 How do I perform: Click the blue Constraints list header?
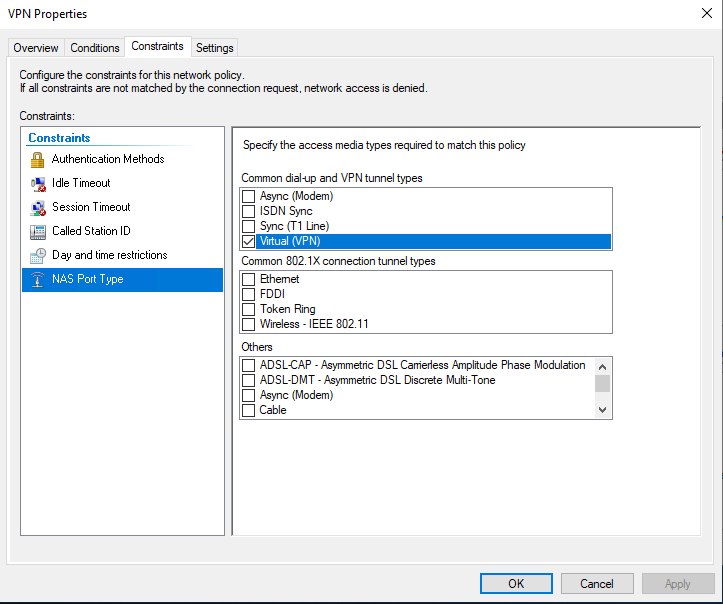click(59, 138)
